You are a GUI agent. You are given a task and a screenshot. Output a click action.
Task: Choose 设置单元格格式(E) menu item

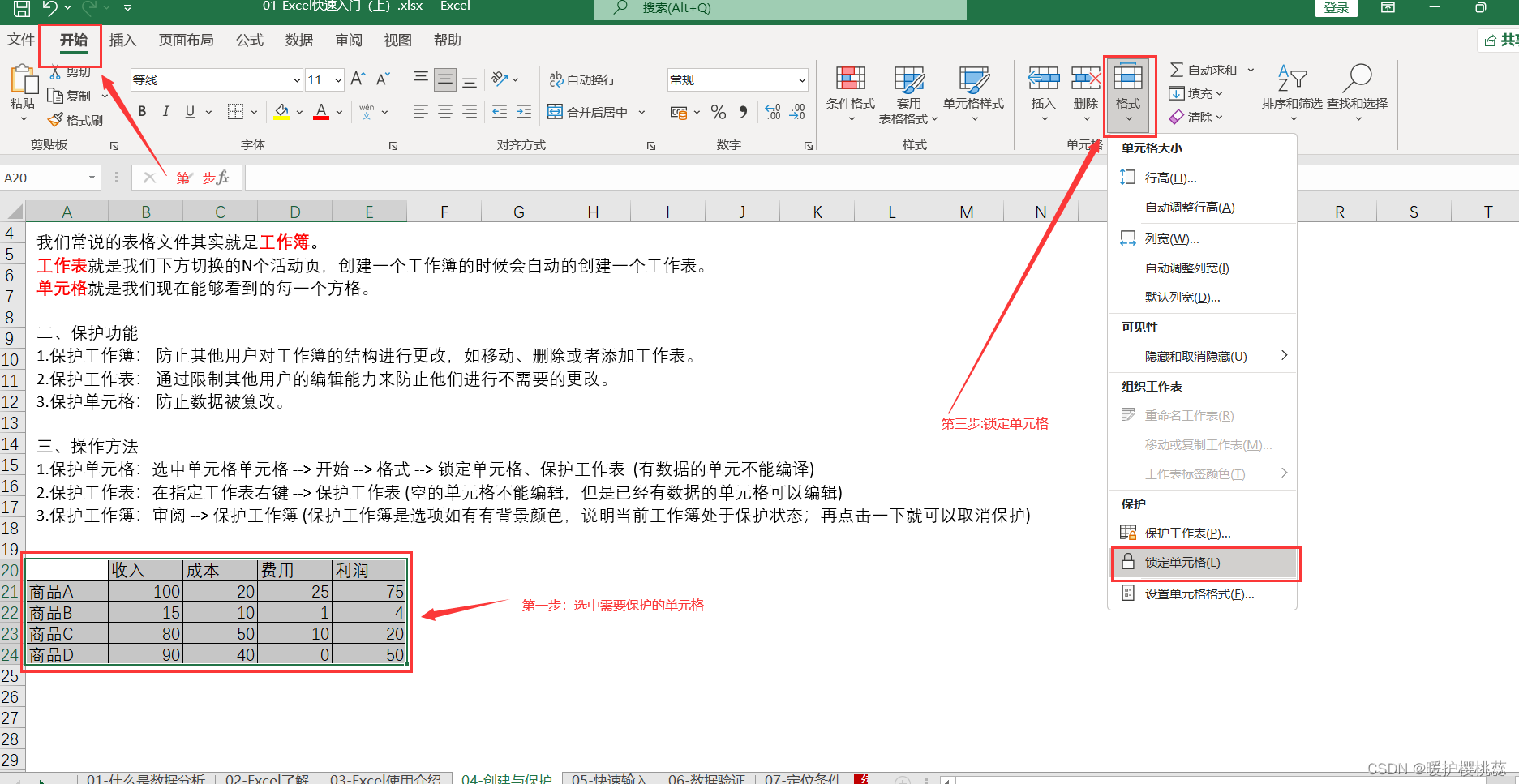click(1202, 593)
